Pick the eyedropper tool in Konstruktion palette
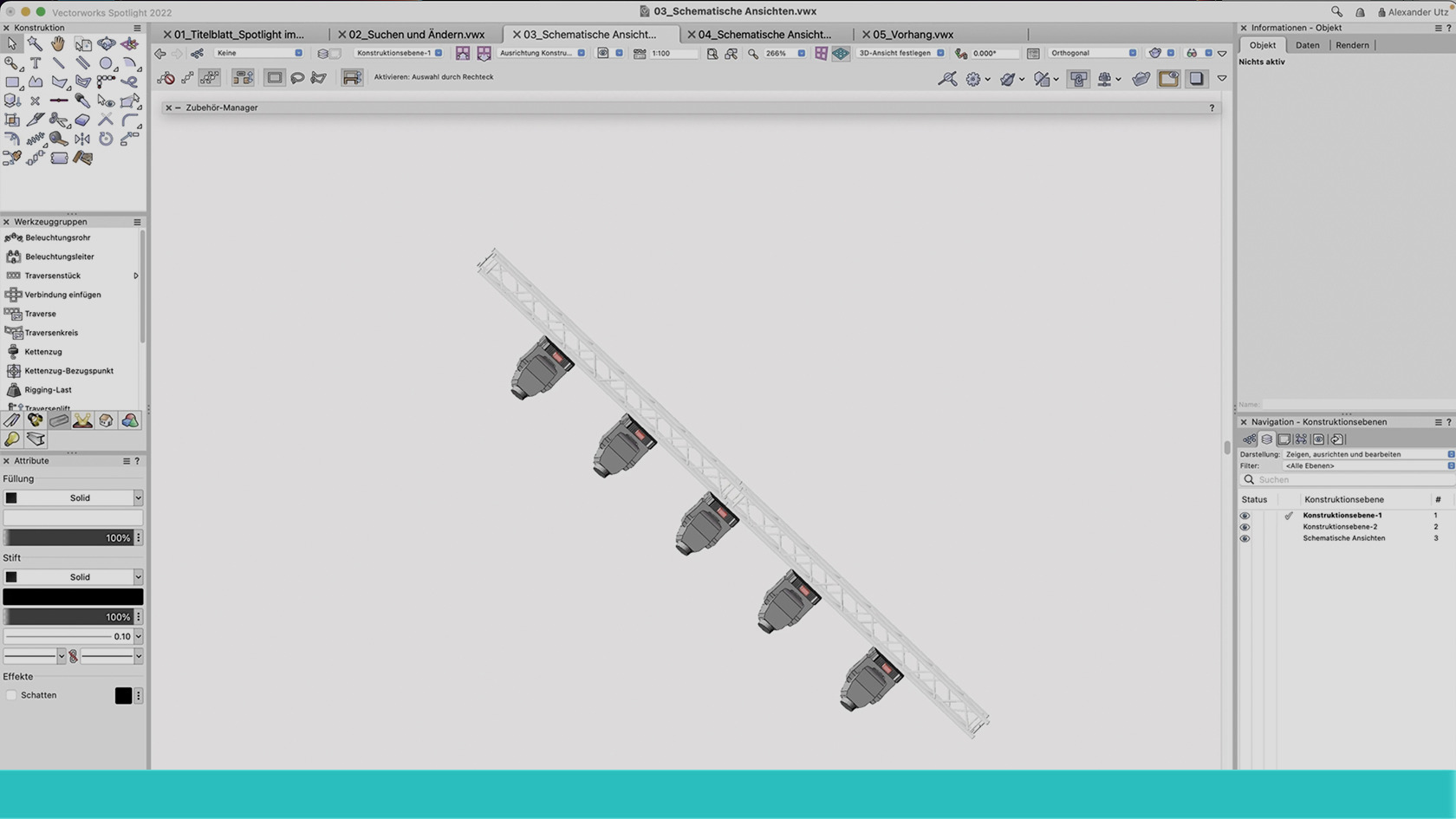1456x819 pixels. point(83,101)
